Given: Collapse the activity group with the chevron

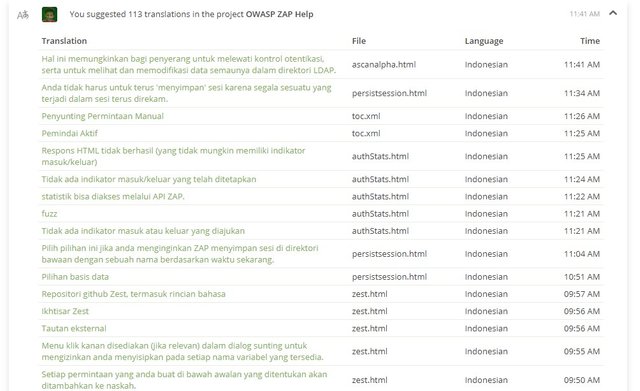Looking at the screenshot, I should pyautogui.click(x=613, y=13).
